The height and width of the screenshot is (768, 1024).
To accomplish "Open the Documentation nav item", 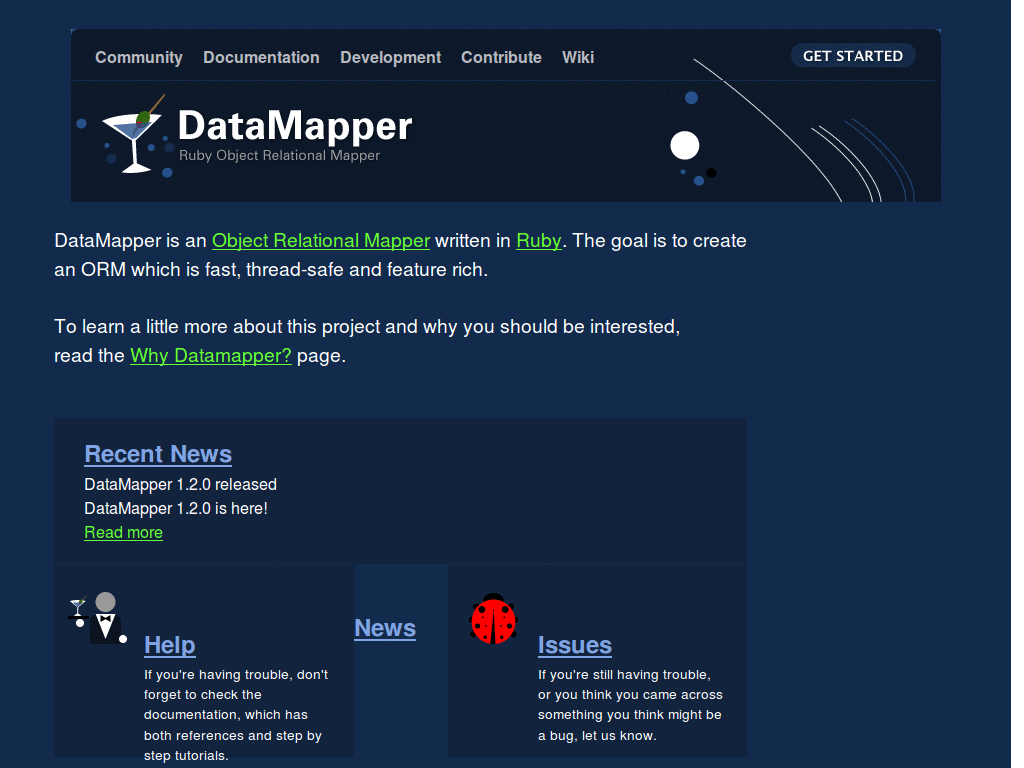I will tap(261, 57).
